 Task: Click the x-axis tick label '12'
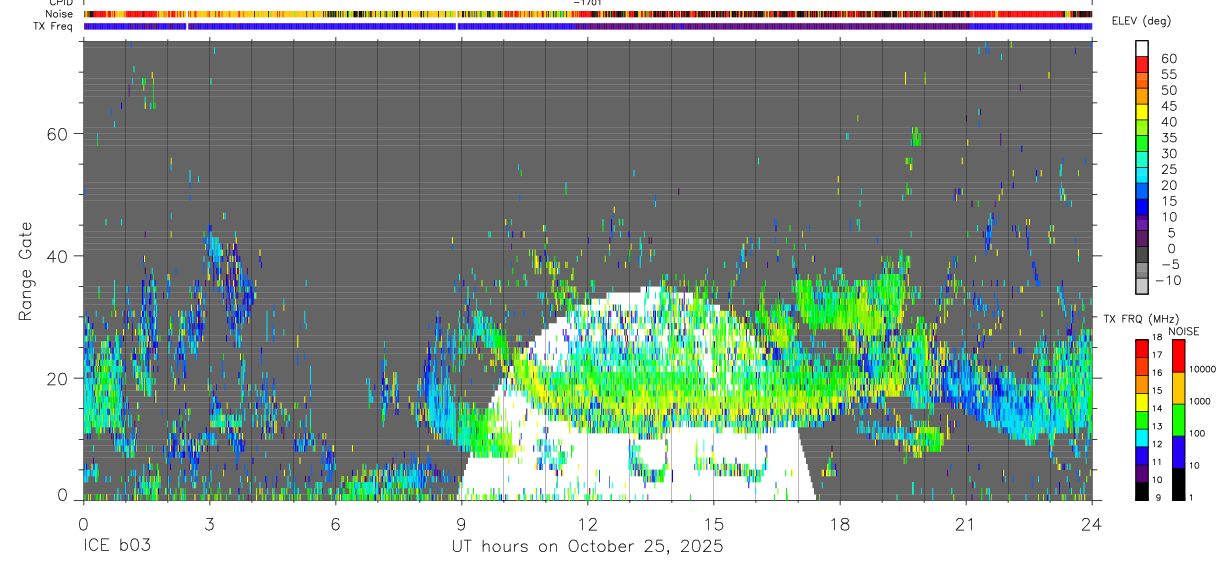[588, 524]
